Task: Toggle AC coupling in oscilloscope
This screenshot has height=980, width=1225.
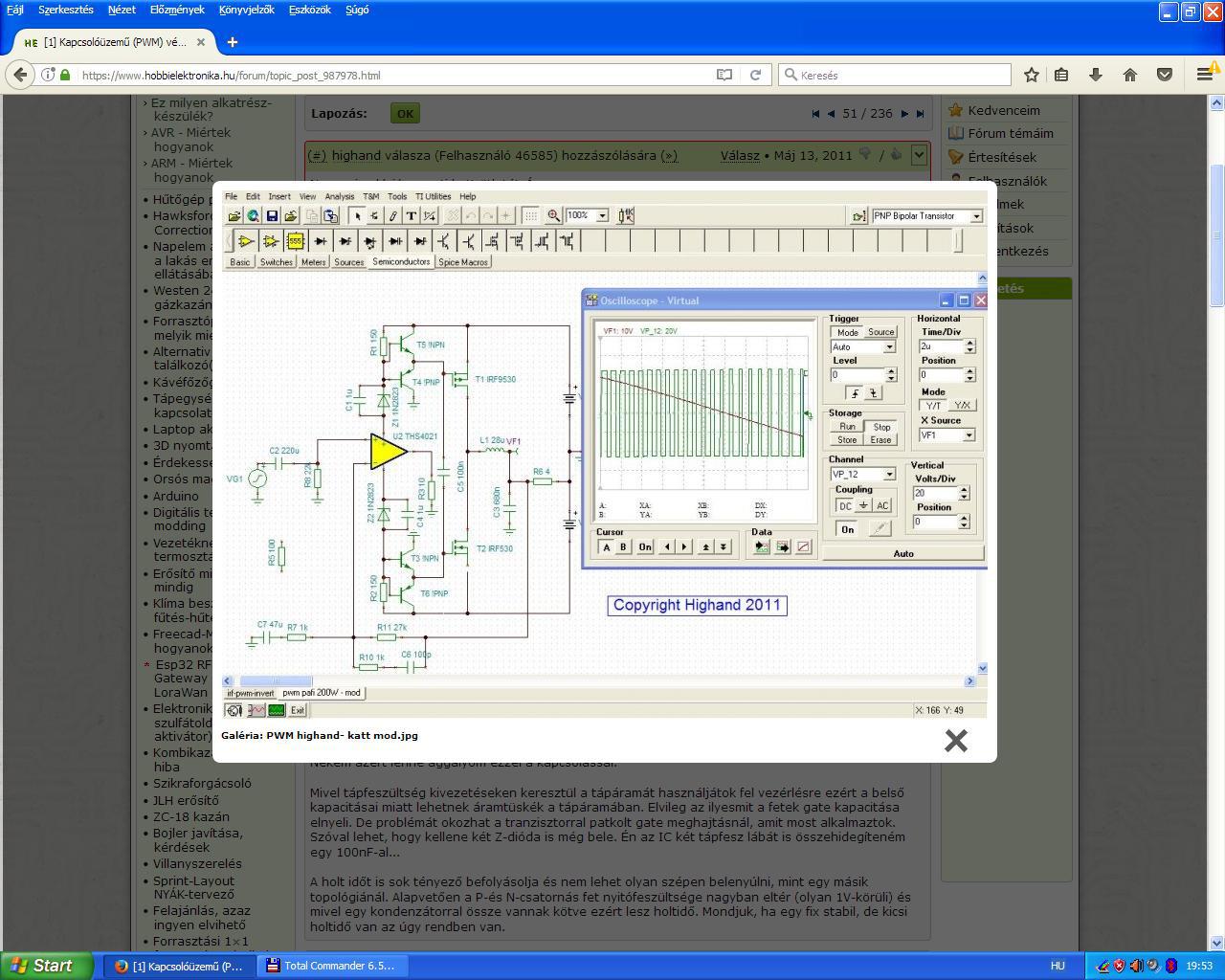Action: pyautogui.click(x=882, y=505)
